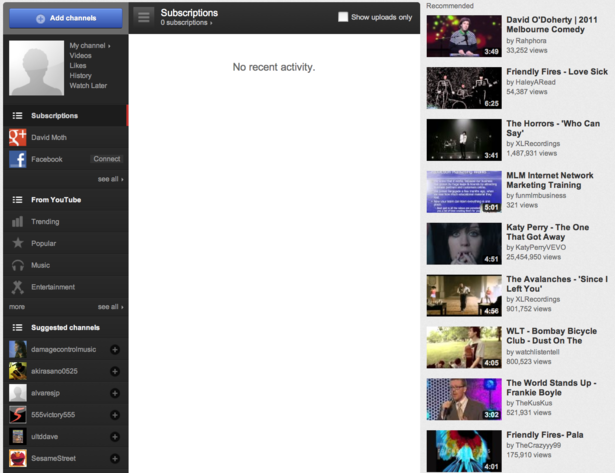Click the Add channels button

tap(66, 18)
